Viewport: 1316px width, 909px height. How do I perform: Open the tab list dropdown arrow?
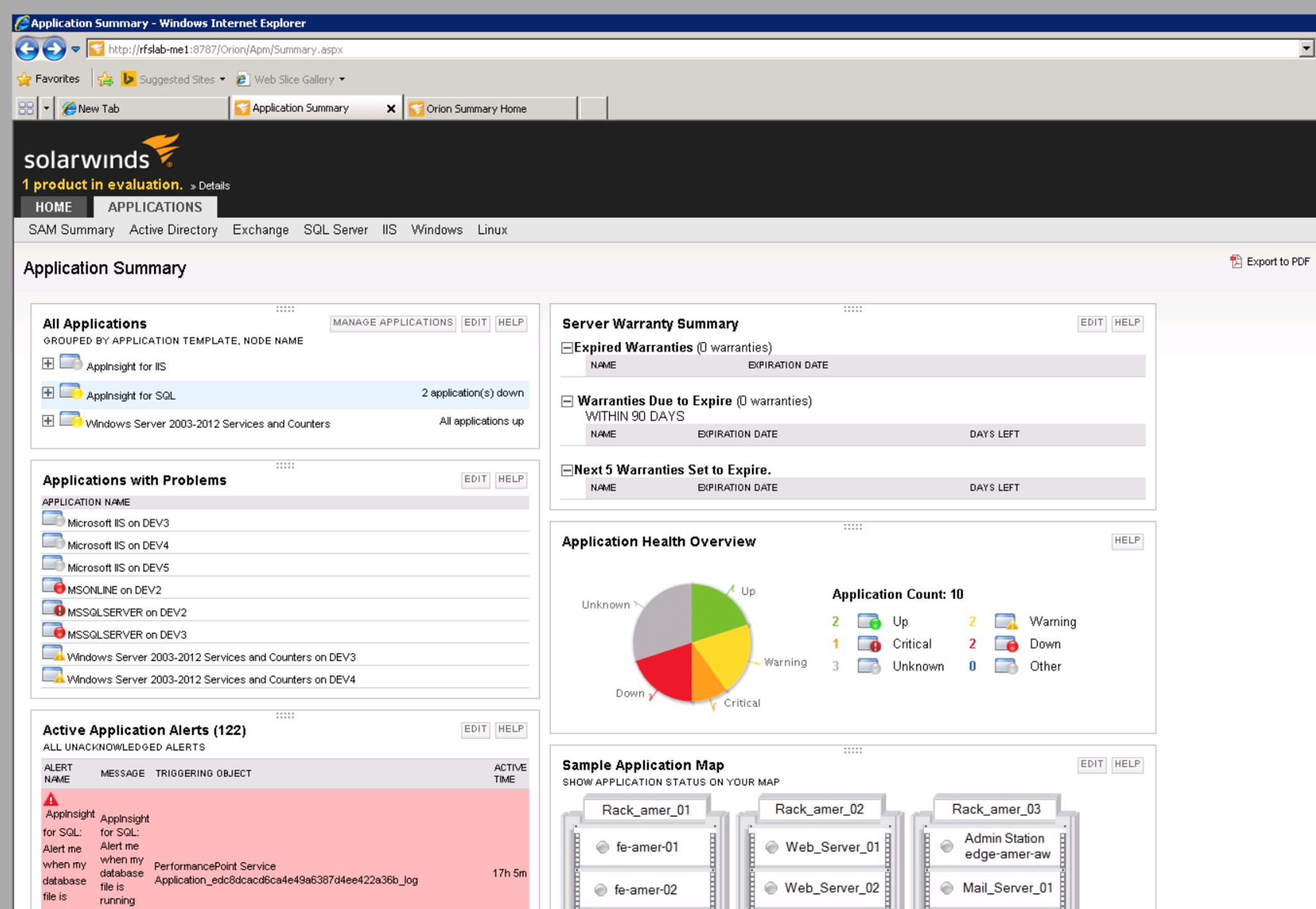[x=46, y=108]
